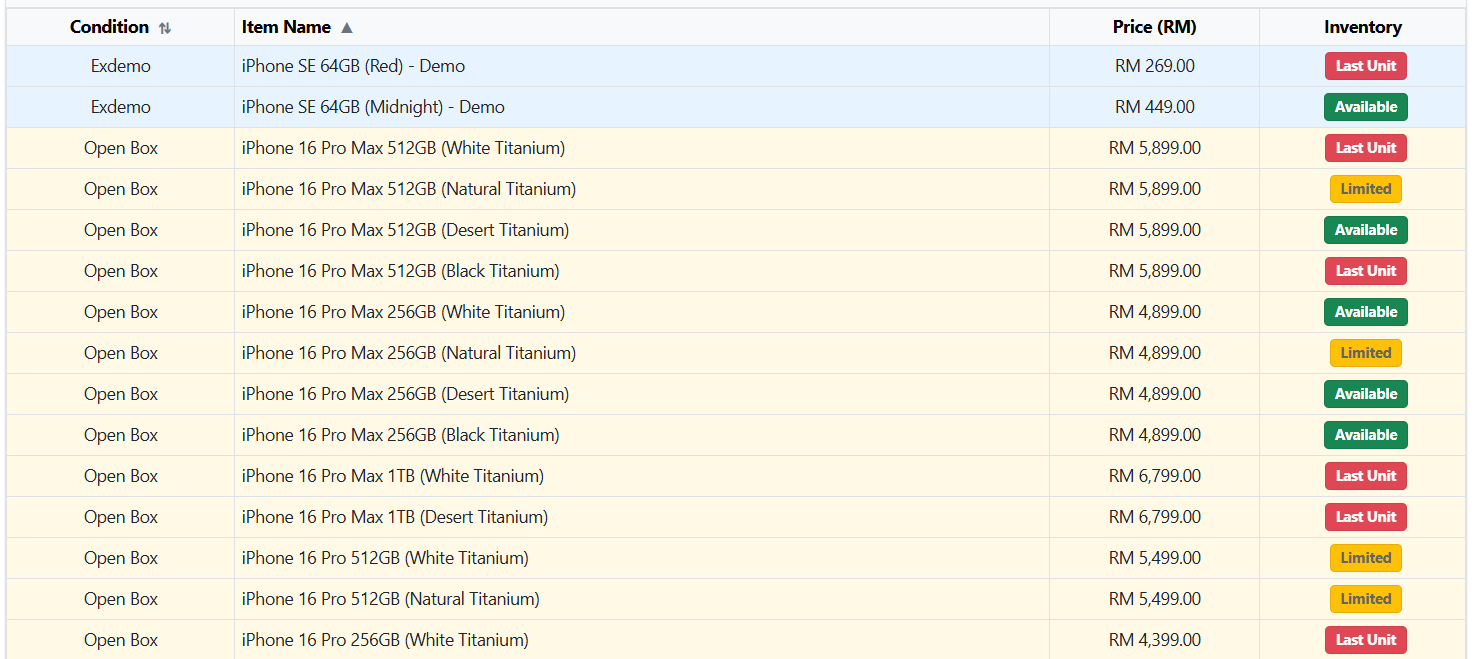Toggle Item Name ascending sort arrow

point(347,28)
